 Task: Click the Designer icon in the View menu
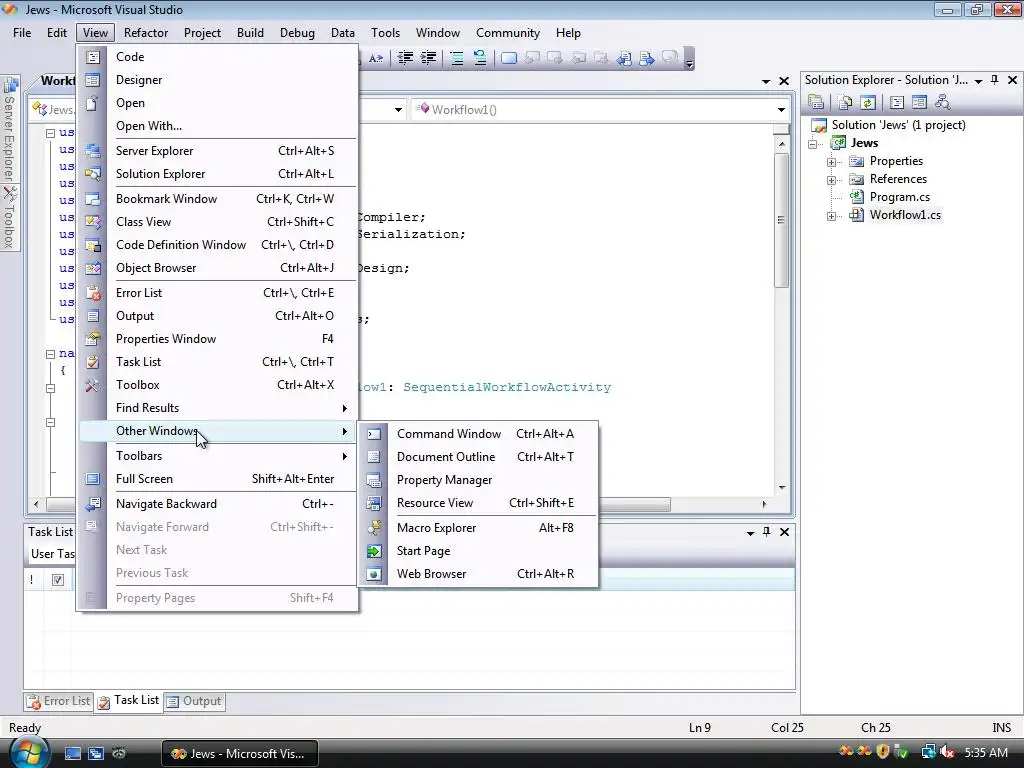[93, 80]
